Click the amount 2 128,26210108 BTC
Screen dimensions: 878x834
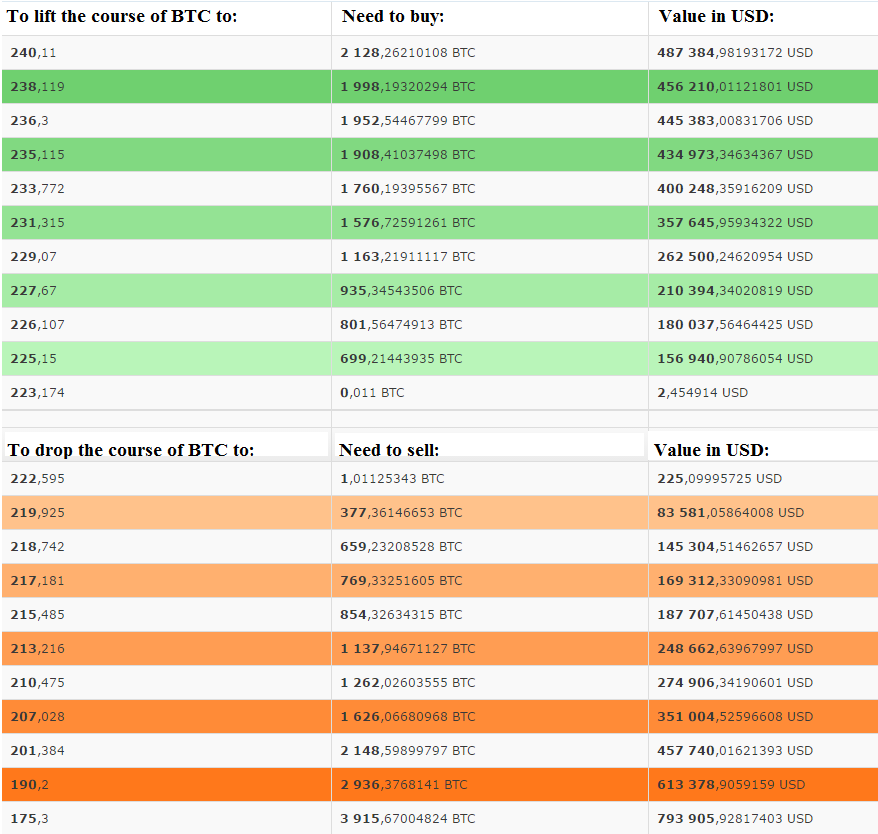(408, 53)
